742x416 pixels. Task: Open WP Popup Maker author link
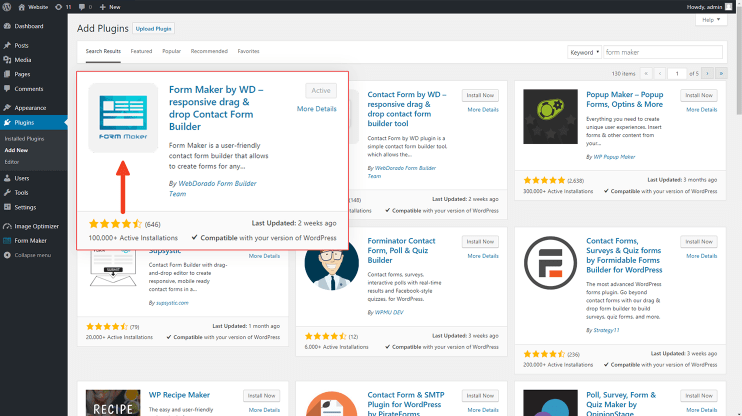click(x=614, y=157)
